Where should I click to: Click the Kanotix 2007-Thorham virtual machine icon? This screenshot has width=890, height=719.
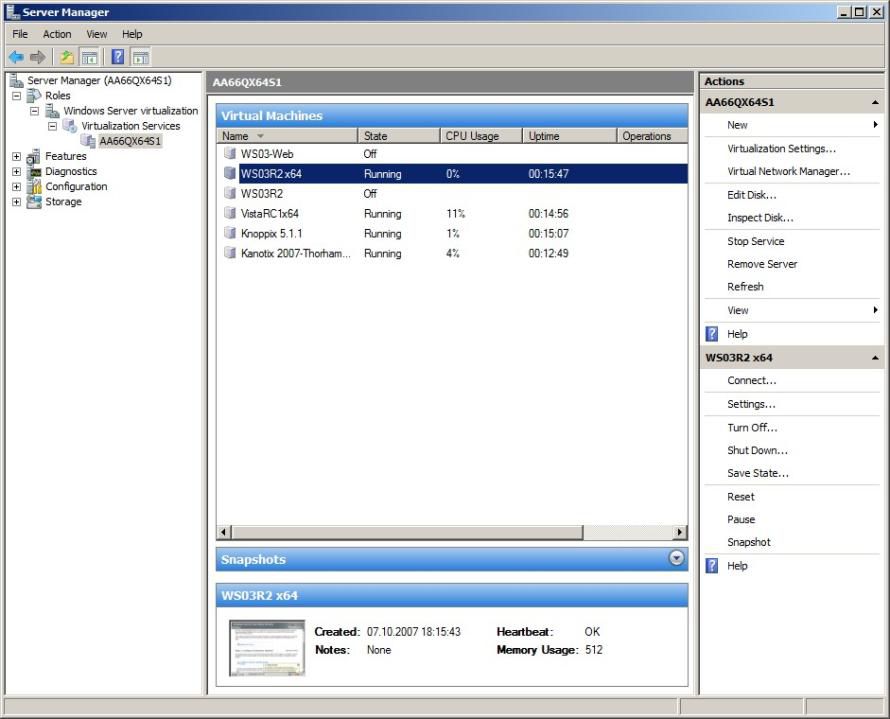[x=230, y=253]
